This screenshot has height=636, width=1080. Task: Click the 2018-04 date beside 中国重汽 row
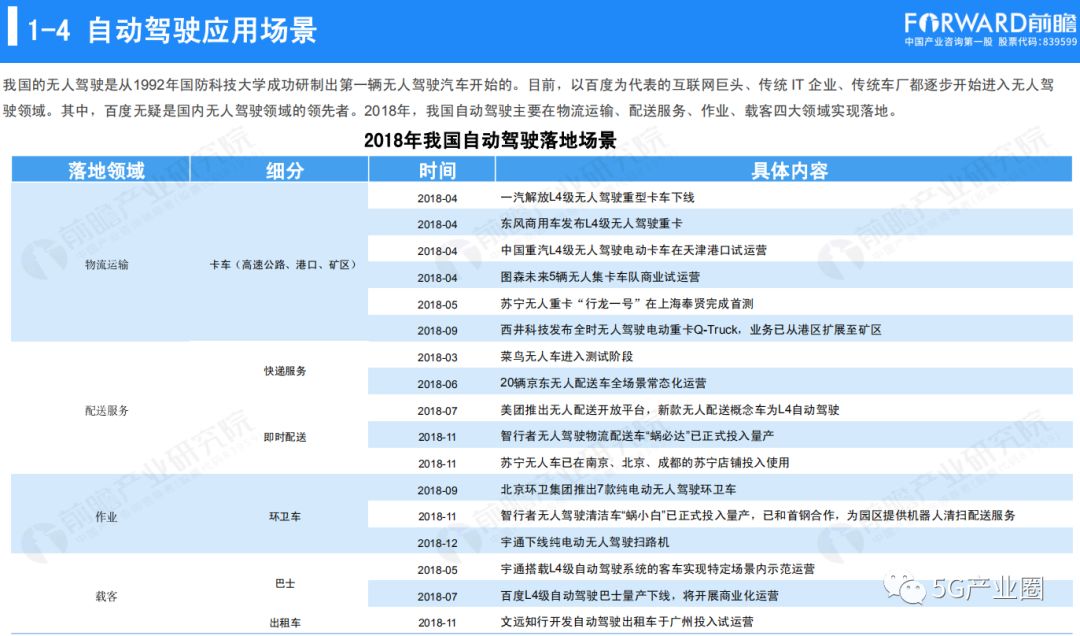click(437, 252)
